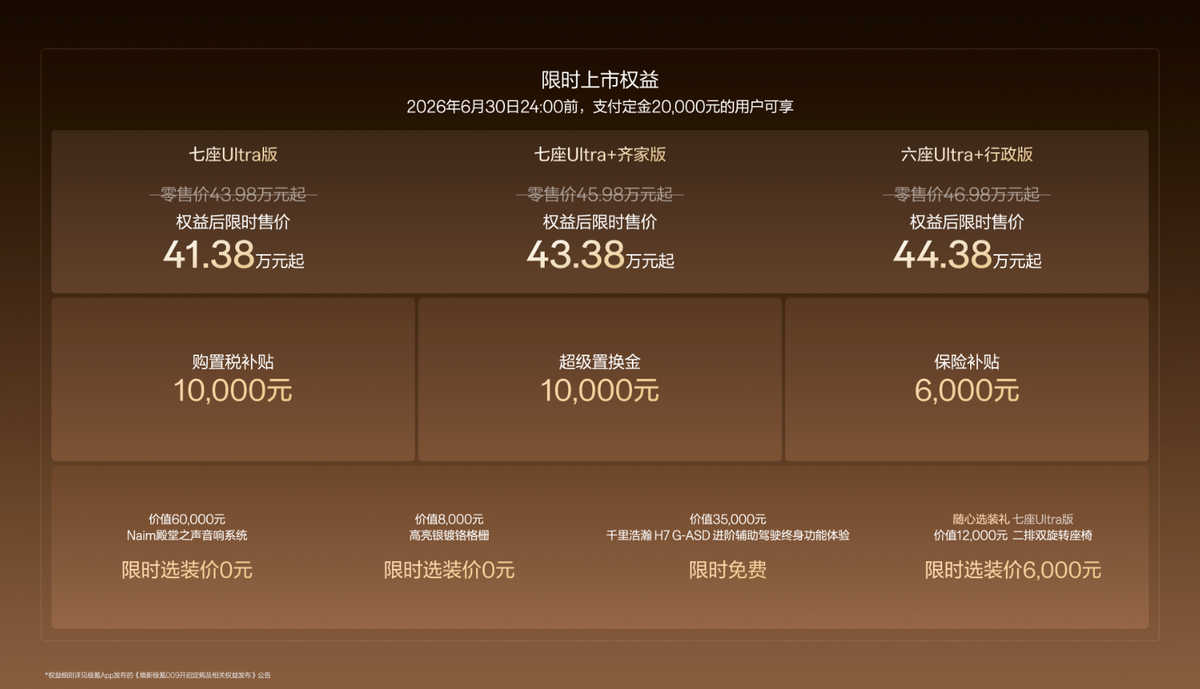Click the '随心选装礼 七座Ultra版' text
Screen dimensions: 1200x689
click(x=1013, y=519)
